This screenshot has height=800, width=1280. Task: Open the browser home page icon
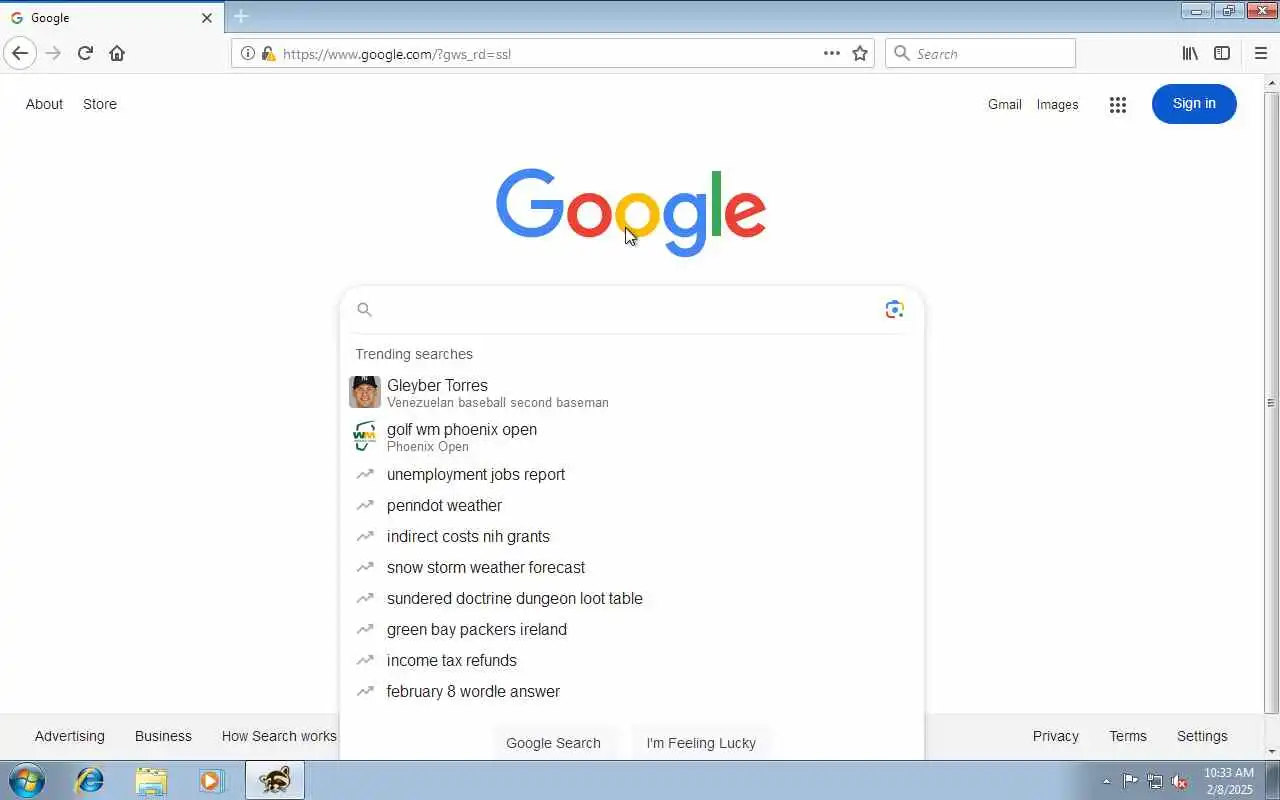pyautogui.click(x=117, y=53)
